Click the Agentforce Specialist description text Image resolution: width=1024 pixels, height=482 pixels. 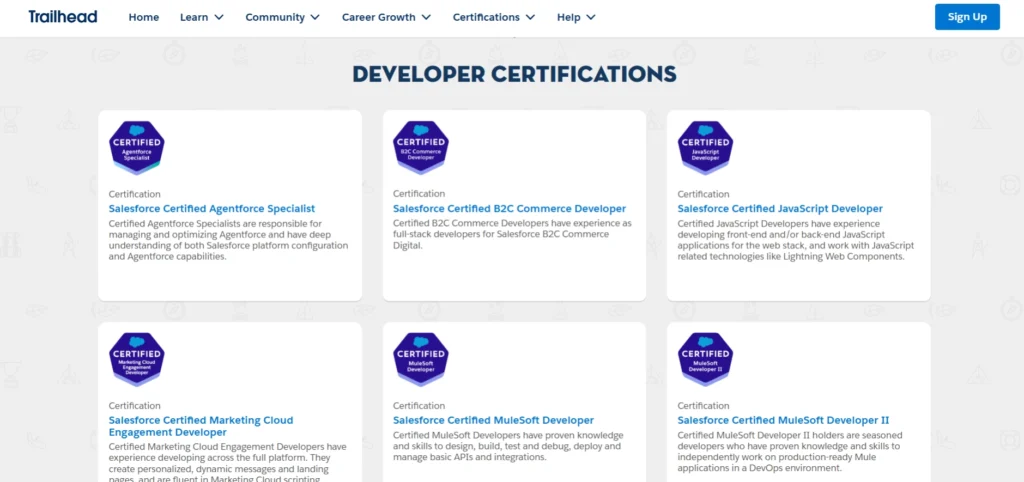pyautogui.click(x=229, y=240)
